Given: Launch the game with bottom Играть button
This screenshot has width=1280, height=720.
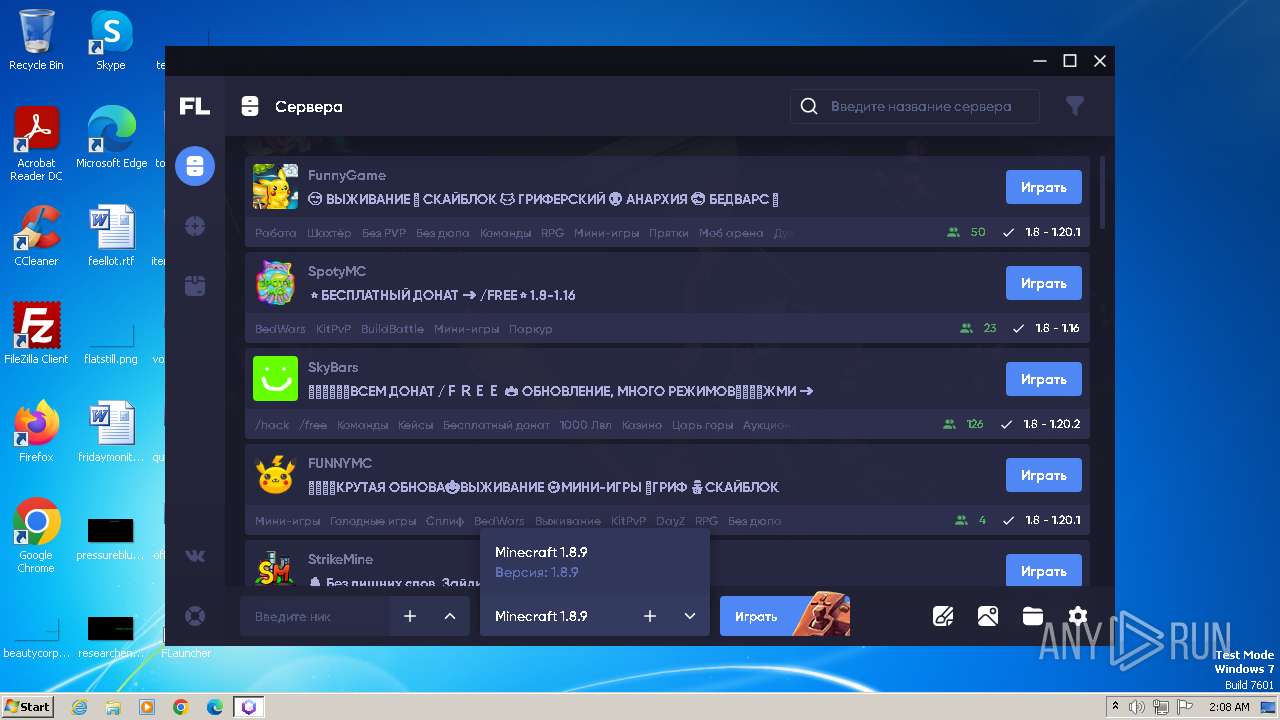Looking at the screenshot, I should pyautogui.click(x=785, y=616).
